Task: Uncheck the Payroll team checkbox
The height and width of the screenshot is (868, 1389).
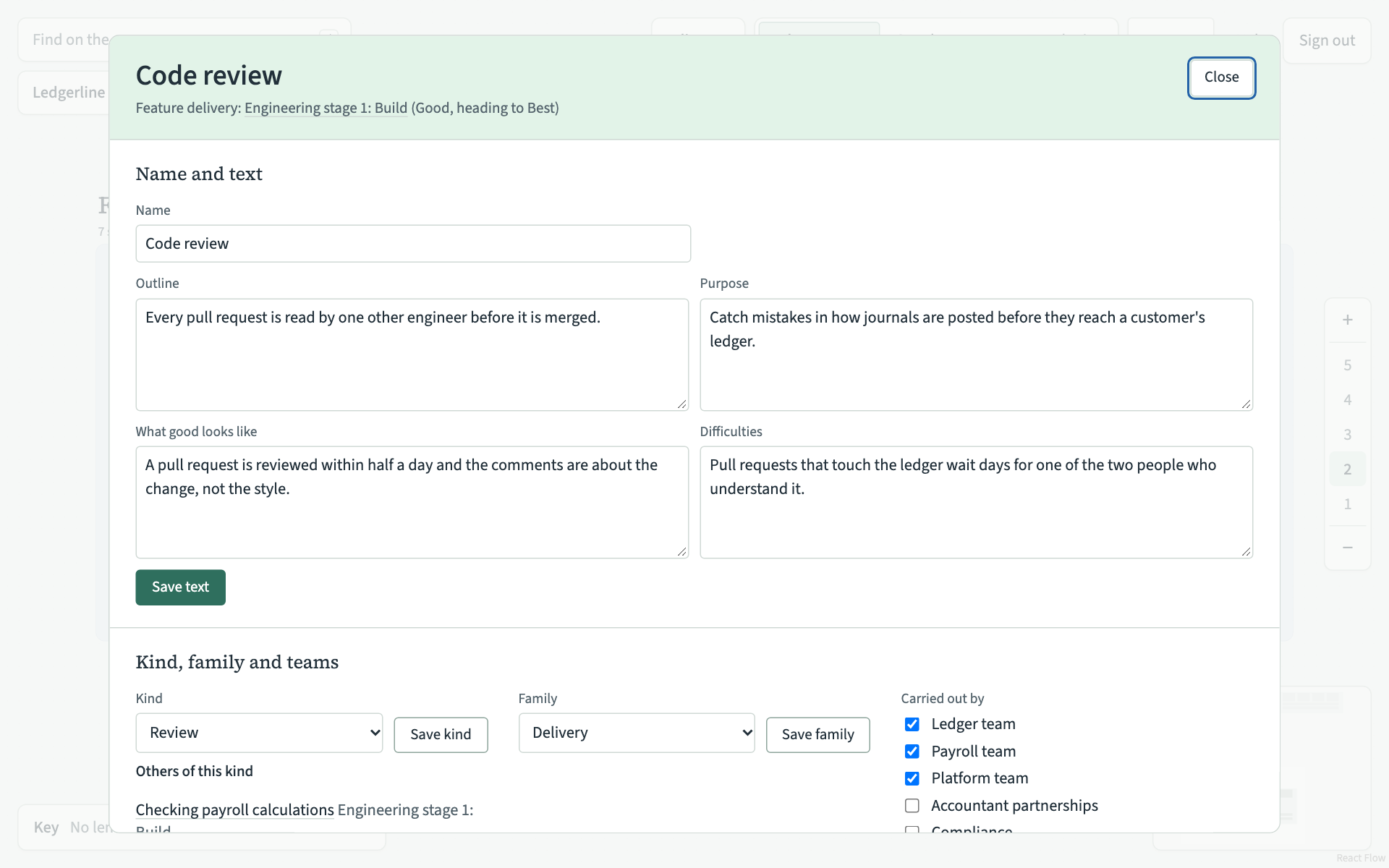Action: (912, 752)
